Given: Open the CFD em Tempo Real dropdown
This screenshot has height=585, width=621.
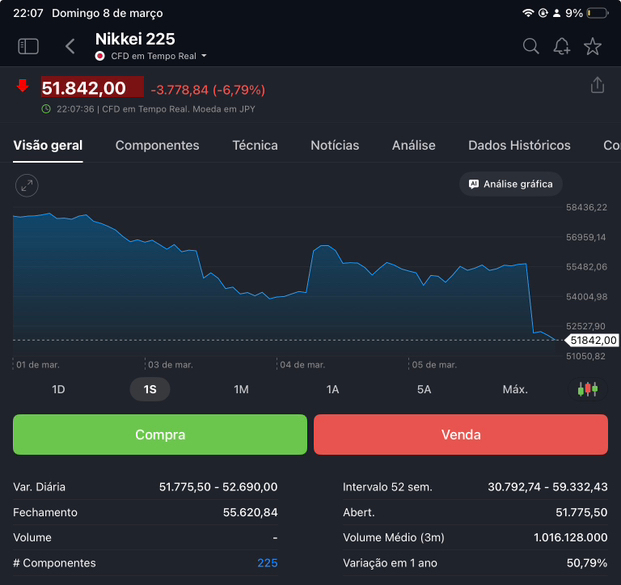Looking at the screenshot, I should 152,56.
